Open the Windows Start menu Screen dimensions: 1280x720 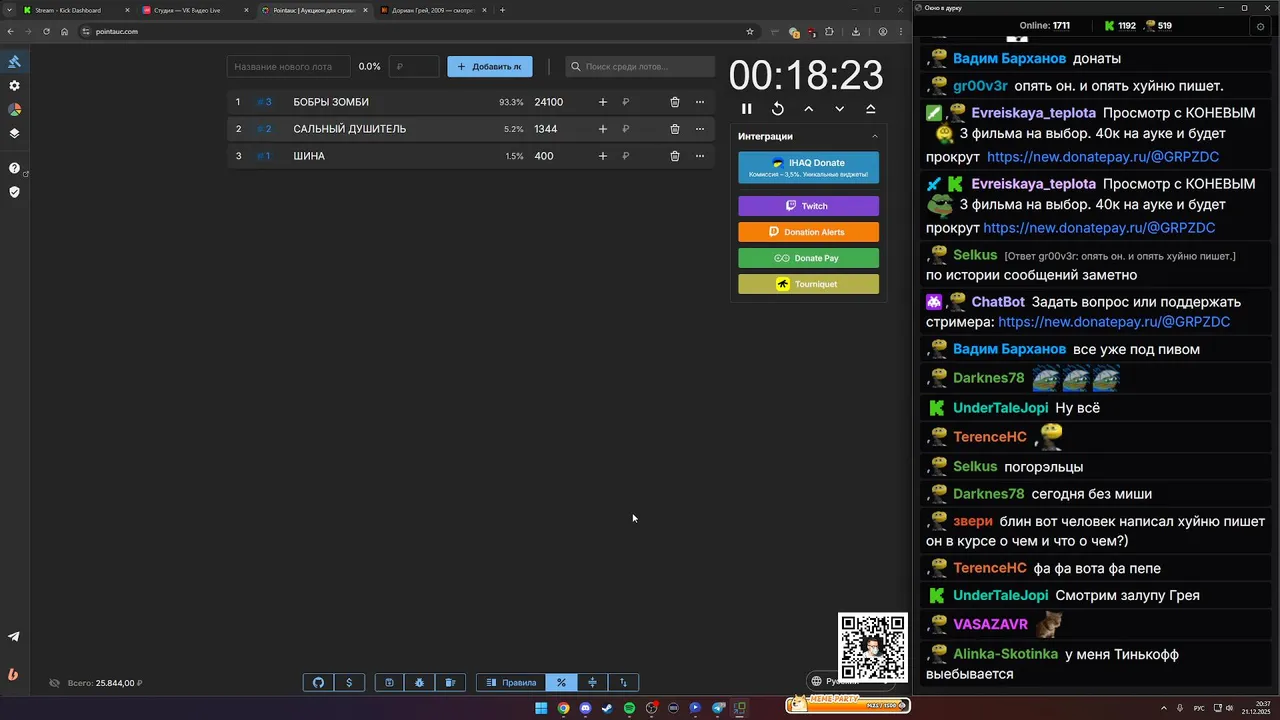pos(541,708)
